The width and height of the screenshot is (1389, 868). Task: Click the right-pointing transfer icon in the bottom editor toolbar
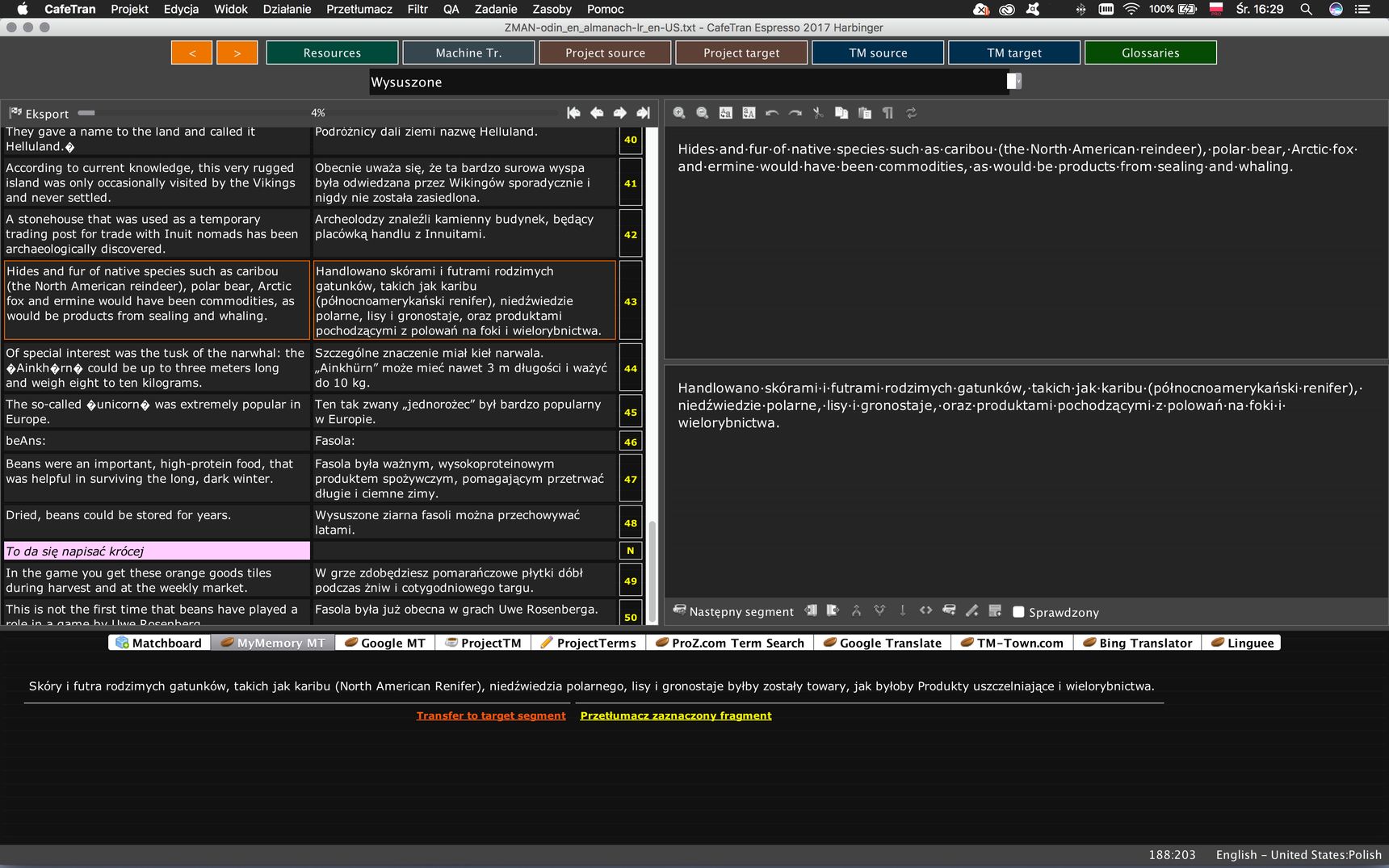pyautogui.click(x=833, y=610)
